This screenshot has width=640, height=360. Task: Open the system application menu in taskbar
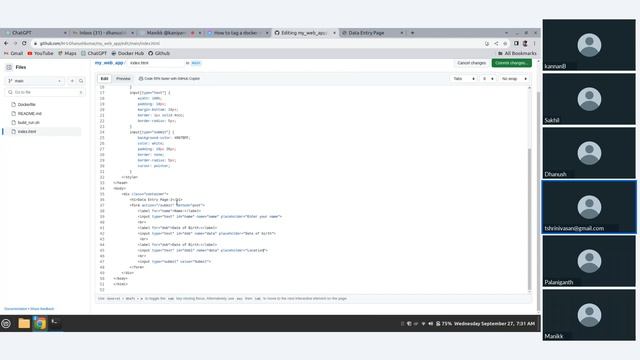tap(6, 324)
